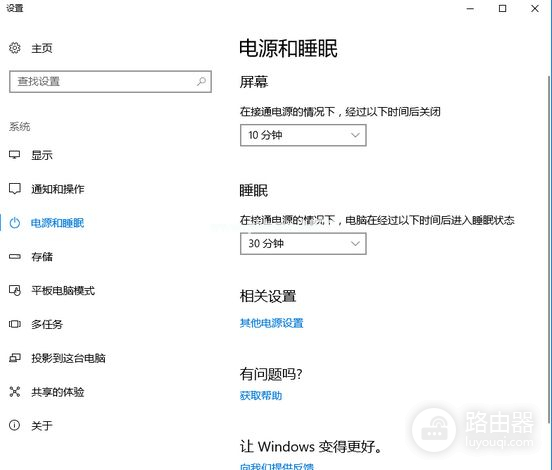The width and height of the screenshot is (552, 470).
Task: Open the 主页 home page
Action: pos(42,48)
